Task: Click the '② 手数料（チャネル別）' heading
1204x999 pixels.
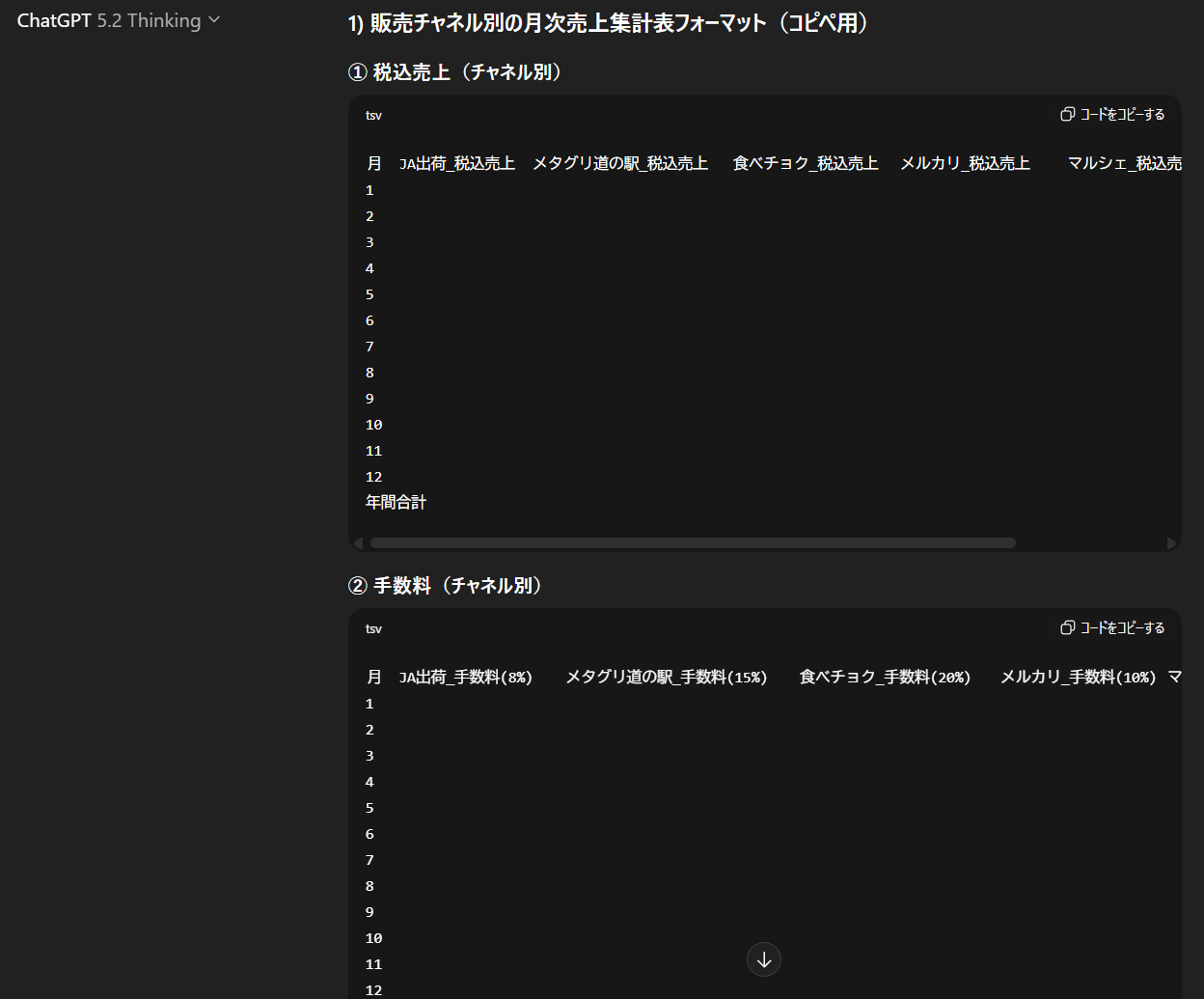Action: [444, 585]
